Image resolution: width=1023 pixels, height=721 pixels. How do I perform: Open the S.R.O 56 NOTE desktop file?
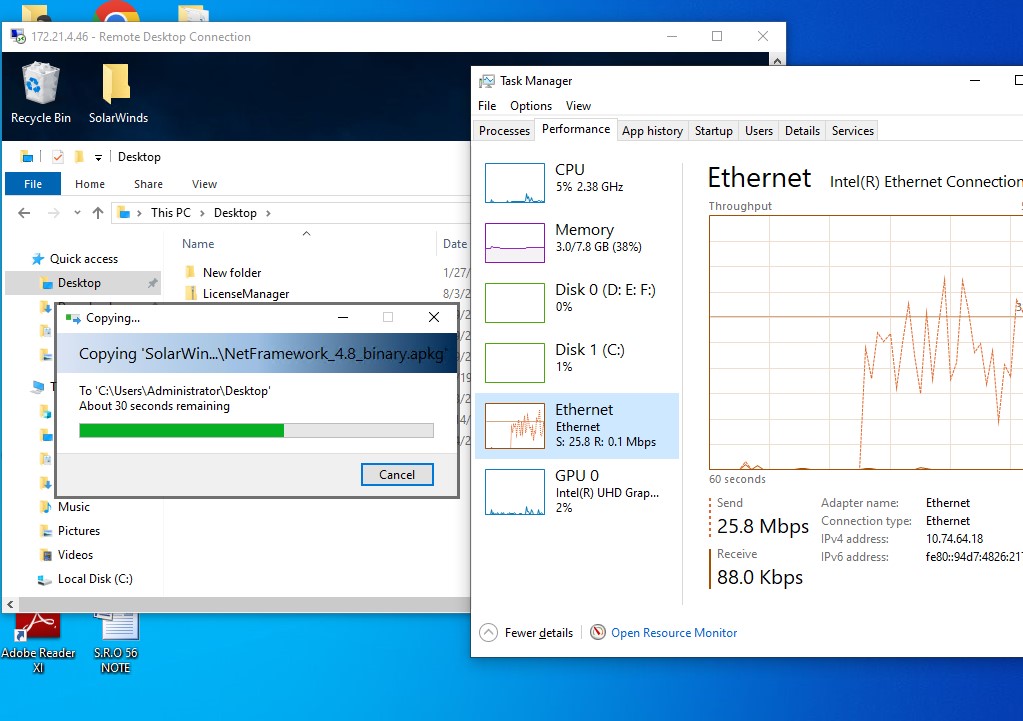pyautogui.click(x=115, y=643)
